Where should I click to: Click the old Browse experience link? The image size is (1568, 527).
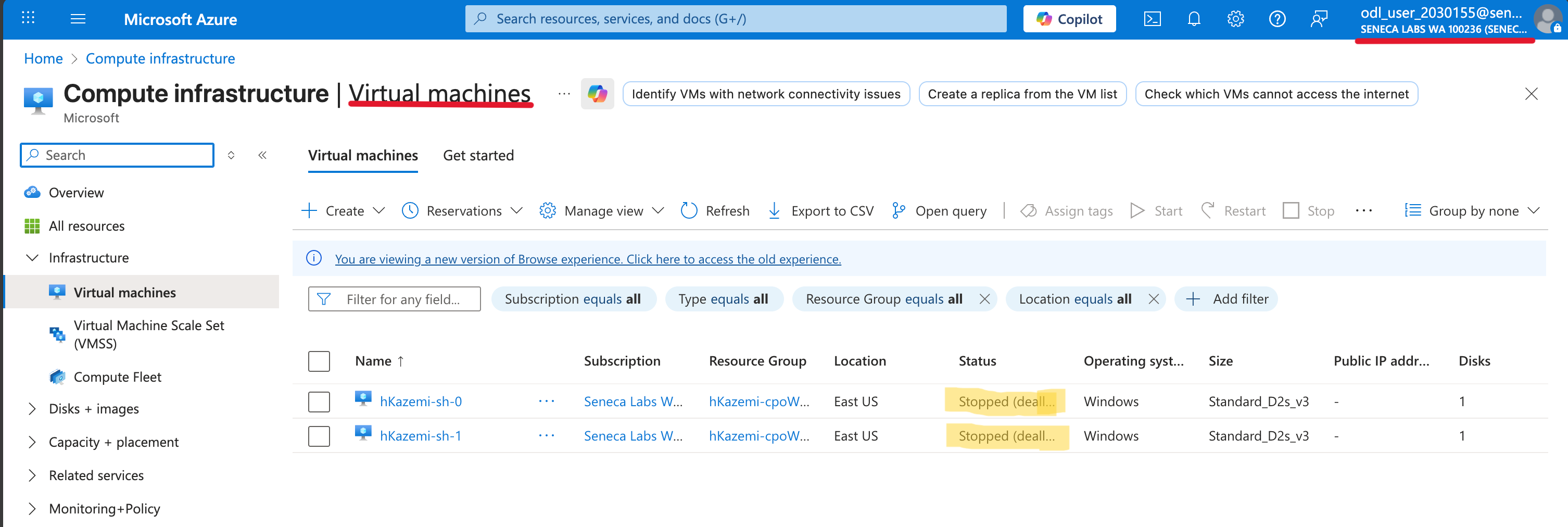587,259
